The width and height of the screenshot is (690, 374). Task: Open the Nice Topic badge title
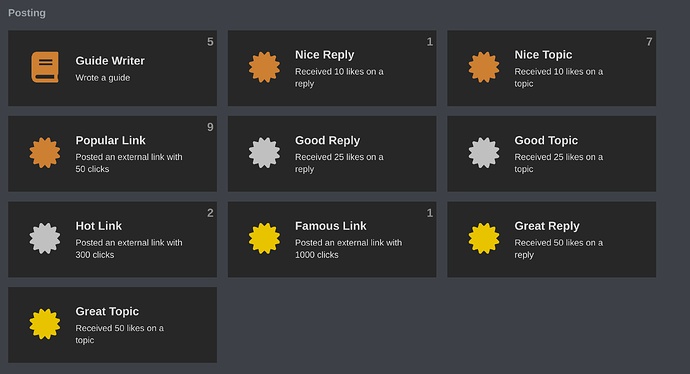pyautogui.click(x=543, y=55)
